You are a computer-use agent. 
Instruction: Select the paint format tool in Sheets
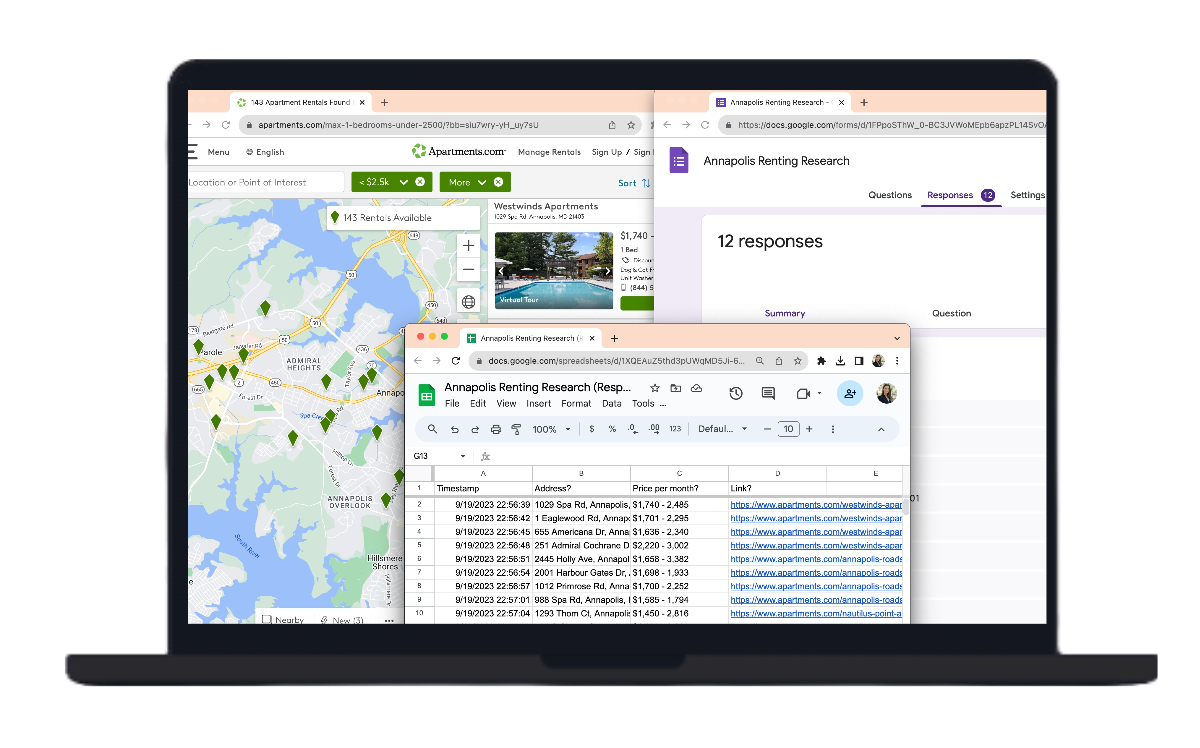(x=517, y=429)
